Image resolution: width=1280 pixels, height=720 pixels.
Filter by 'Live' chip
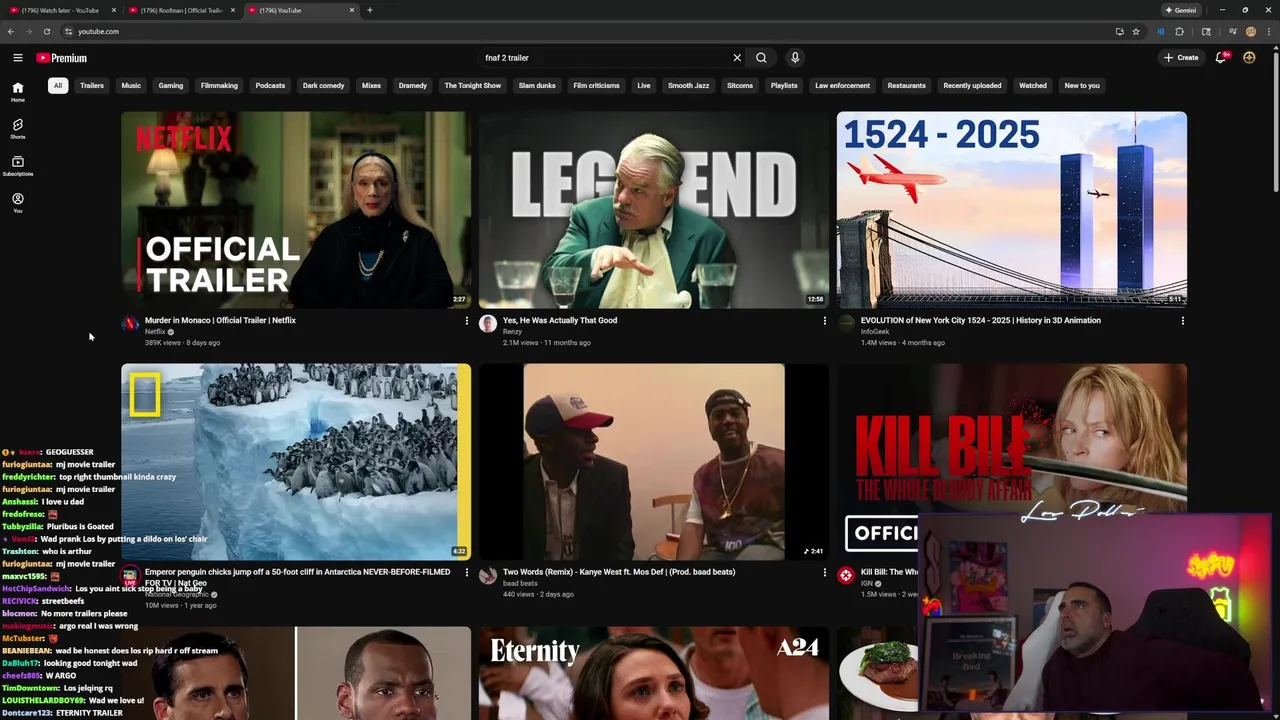(644, 86)
